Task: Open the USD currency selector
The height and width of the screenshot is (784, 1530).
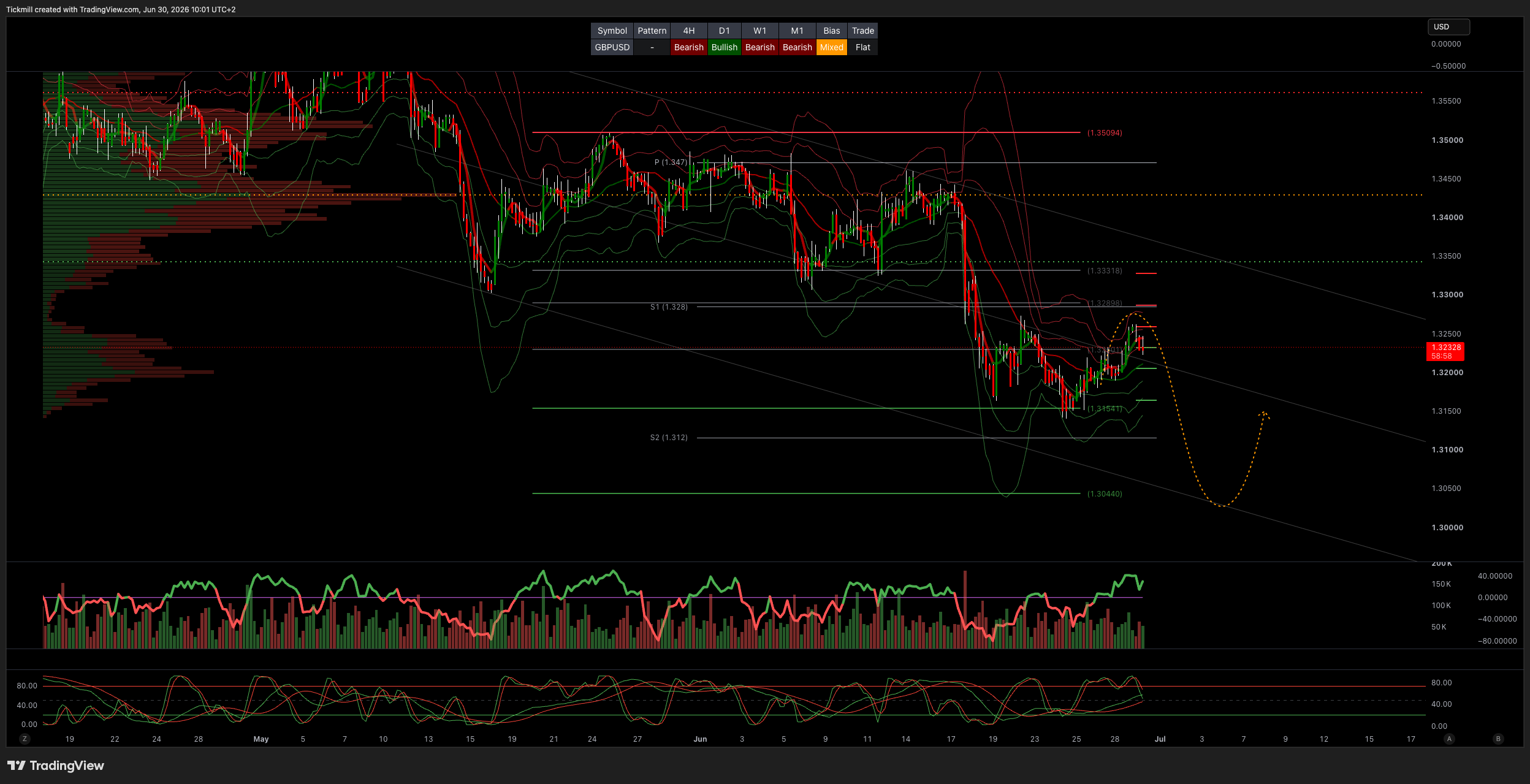Action: (1448, 27)
